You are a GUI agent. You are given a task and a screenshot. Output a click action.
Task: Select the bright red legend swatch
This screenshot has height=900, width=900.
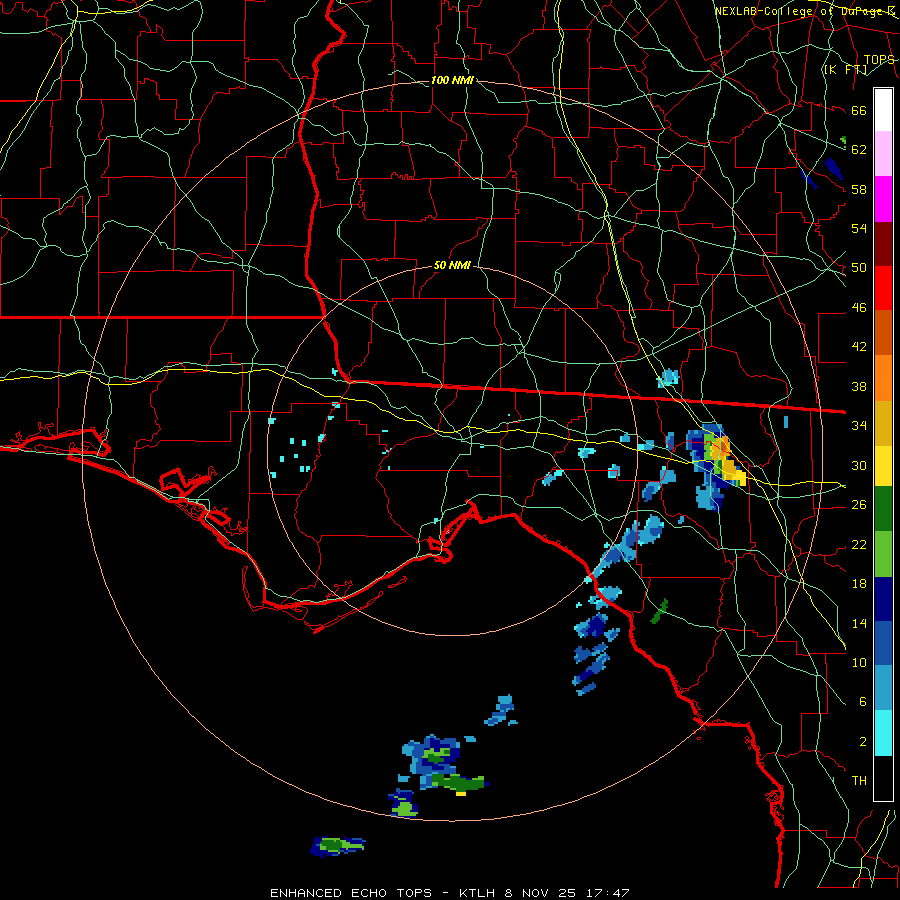coord(883,288)
